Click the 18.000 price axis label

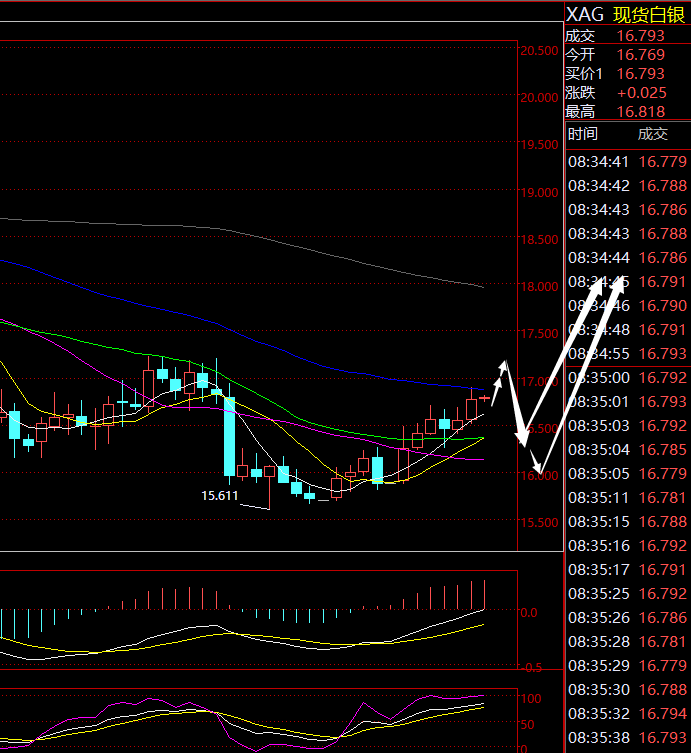point(538,287)
